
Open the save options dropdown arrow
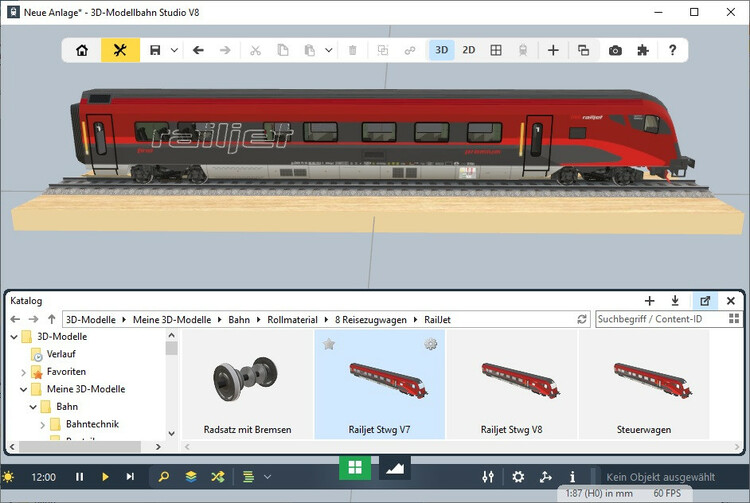coord(175,50)
